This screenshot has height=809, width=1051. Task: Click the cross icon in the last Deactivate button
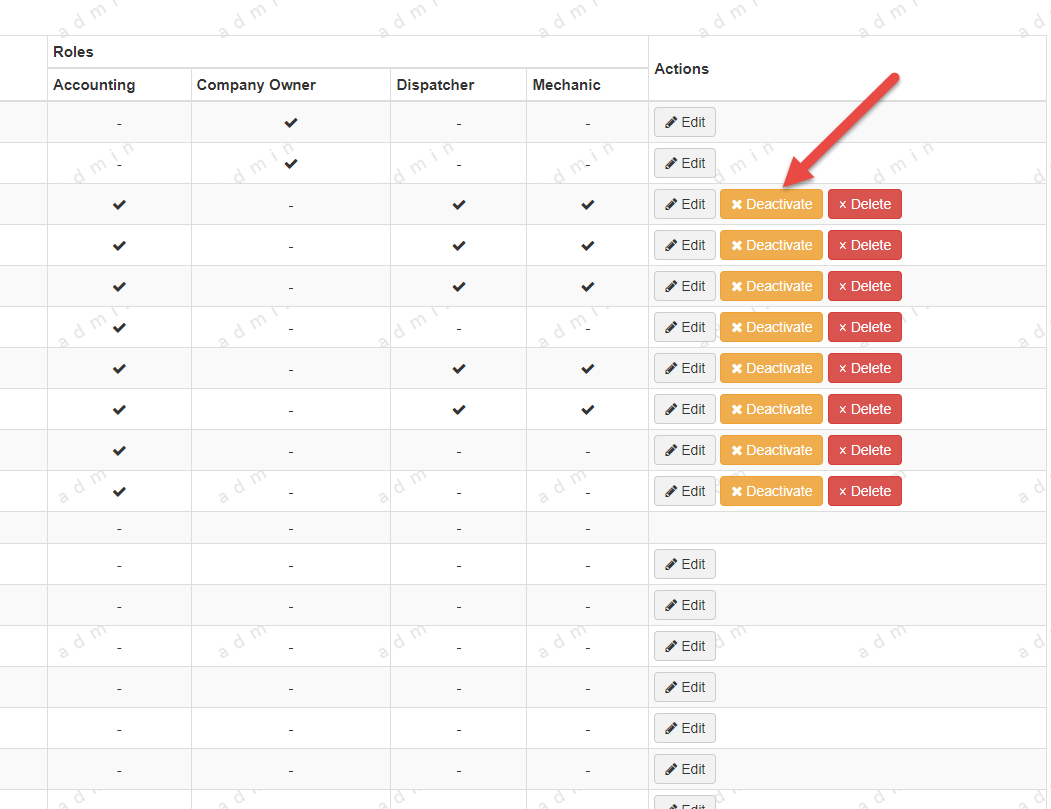click(737, 491)
